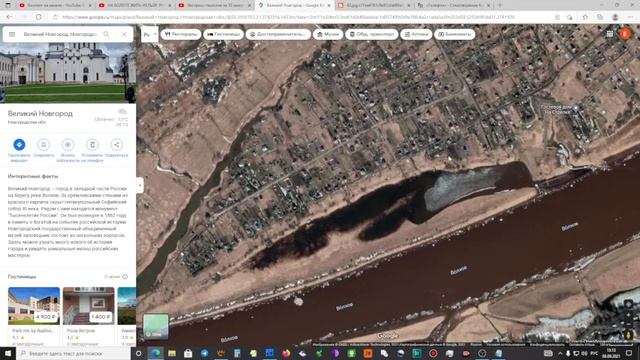The height and width of the screenshot is (360, 640).
Task: Open the Windows Start menu
Action: tap(8, 353)
